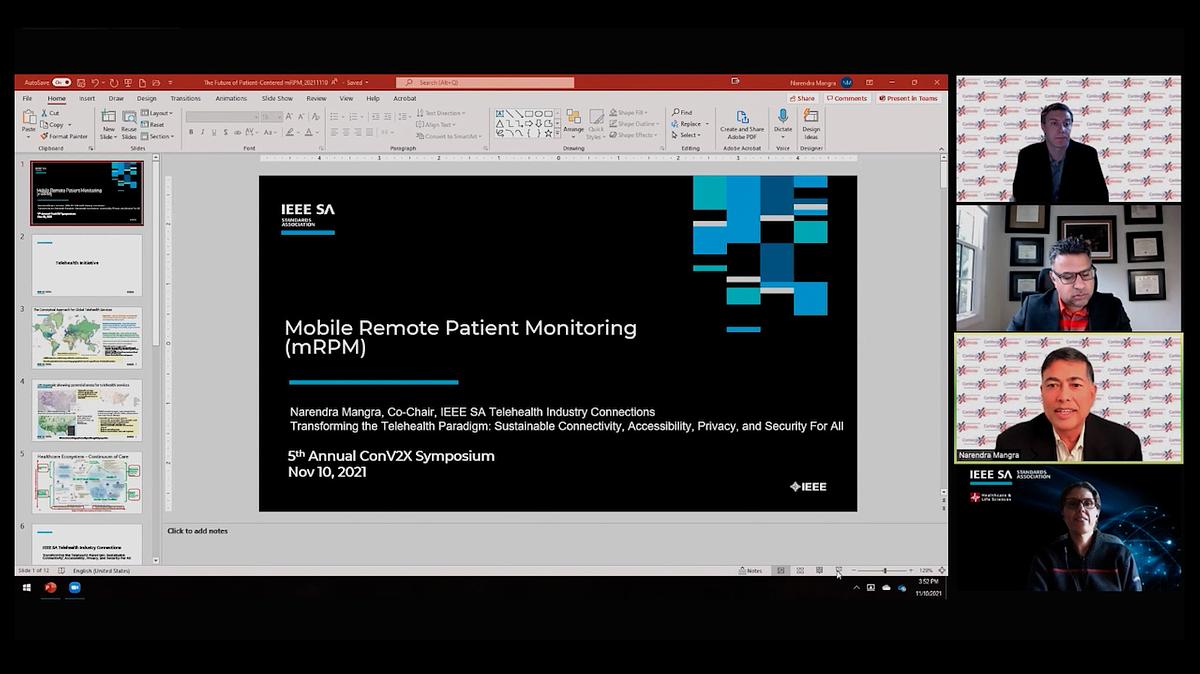Viewport: 1200px width, 674px height.
Task: Open the Comments pane button
Action: 846,98
